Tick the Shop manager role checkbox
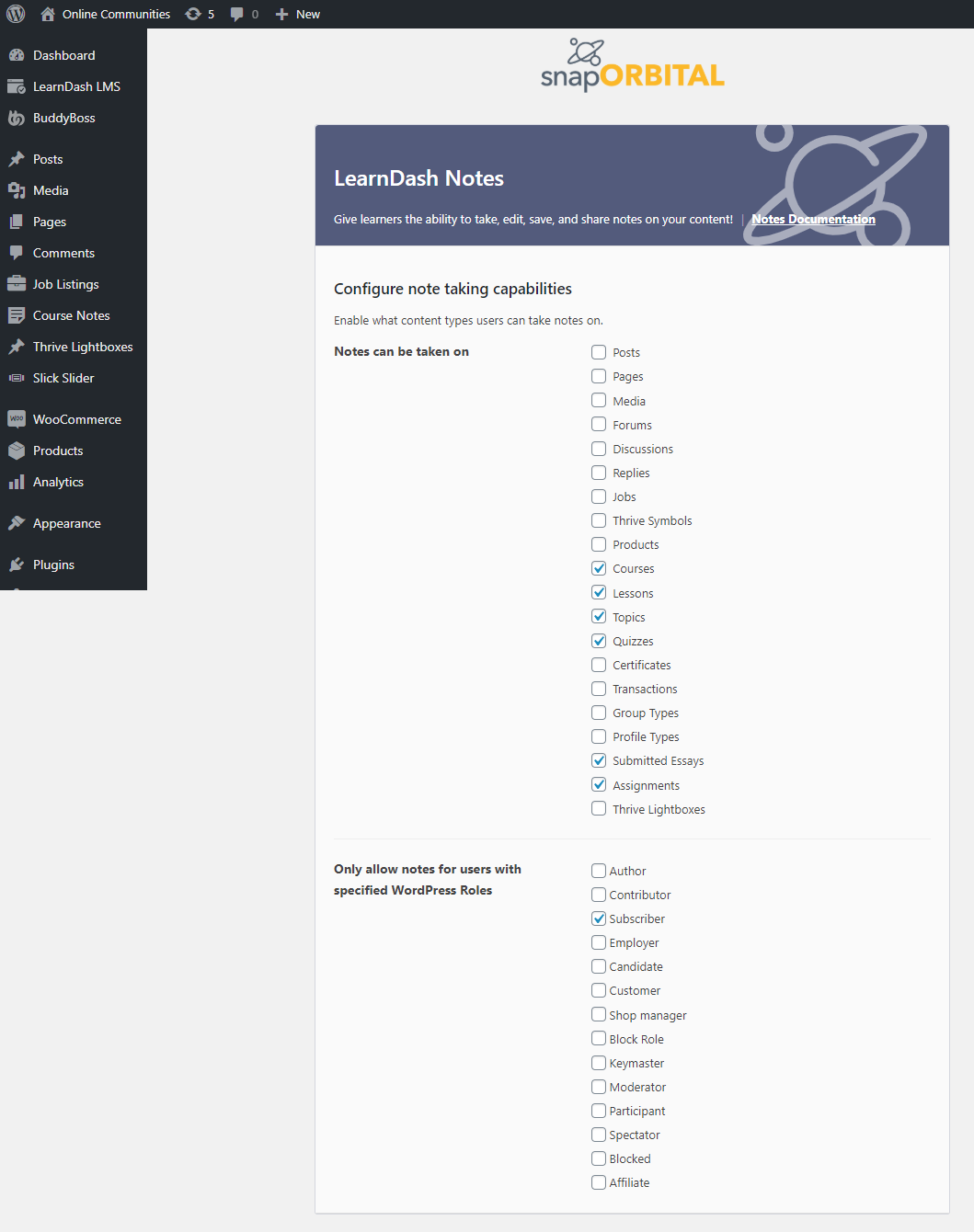Screen dimensions: 974x1232 599,1014
